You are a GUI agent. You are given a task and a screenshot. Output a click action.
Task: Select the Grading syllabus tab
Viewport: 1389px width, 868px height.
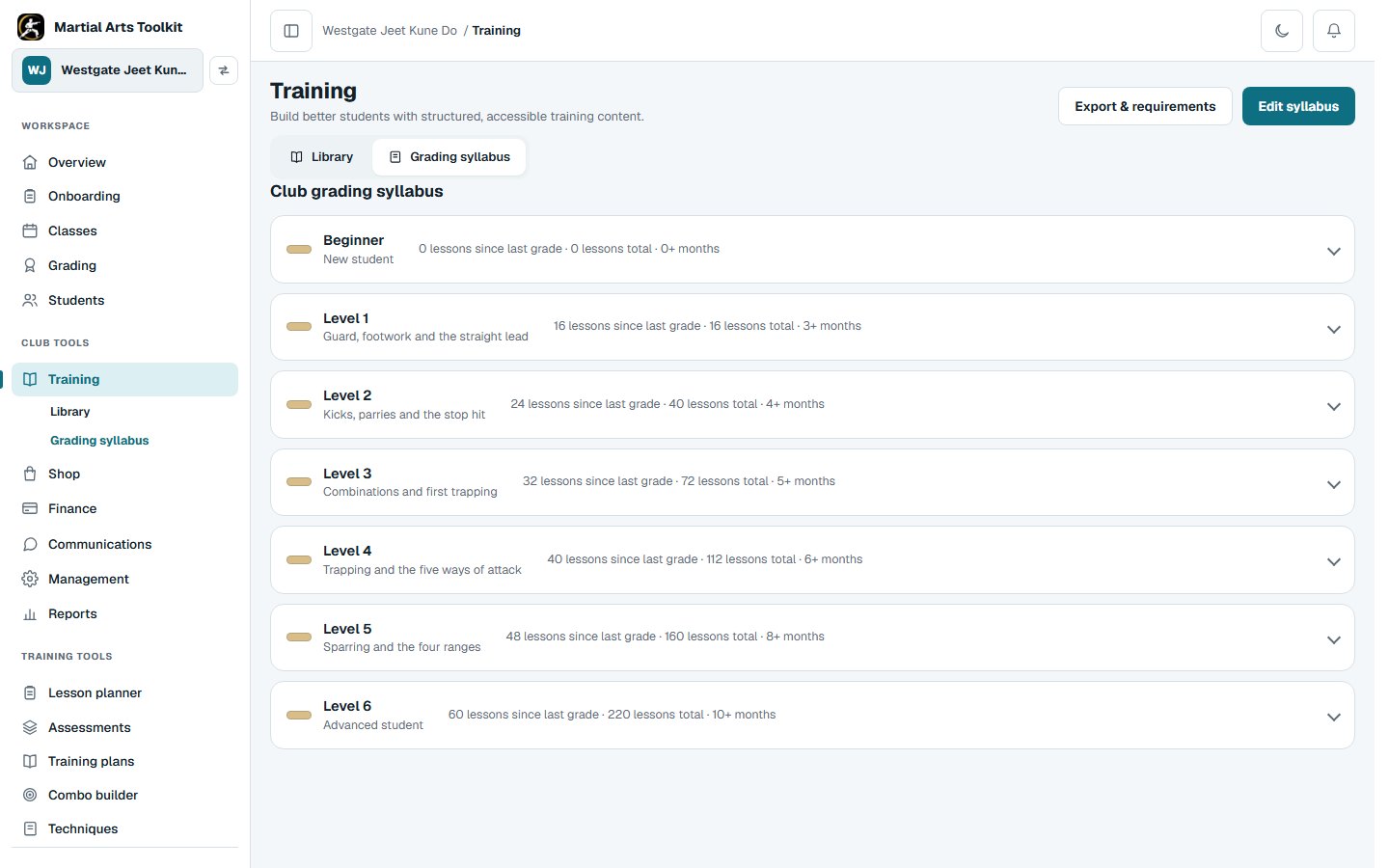pos(449,156)
